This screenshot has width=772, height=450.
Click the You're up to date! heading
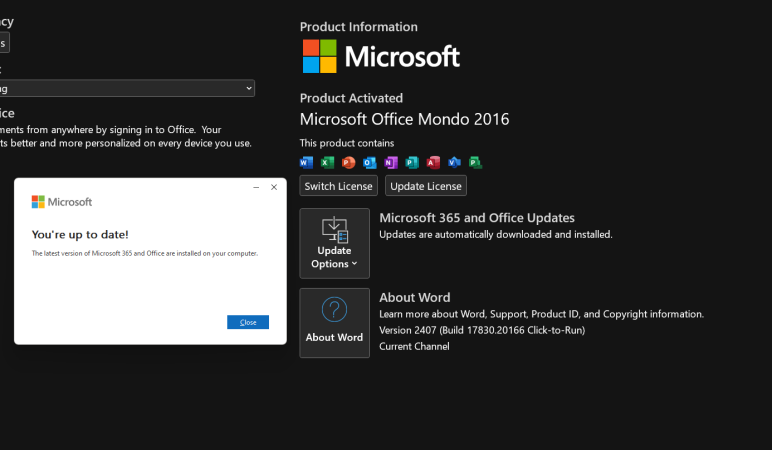(80, 235)
